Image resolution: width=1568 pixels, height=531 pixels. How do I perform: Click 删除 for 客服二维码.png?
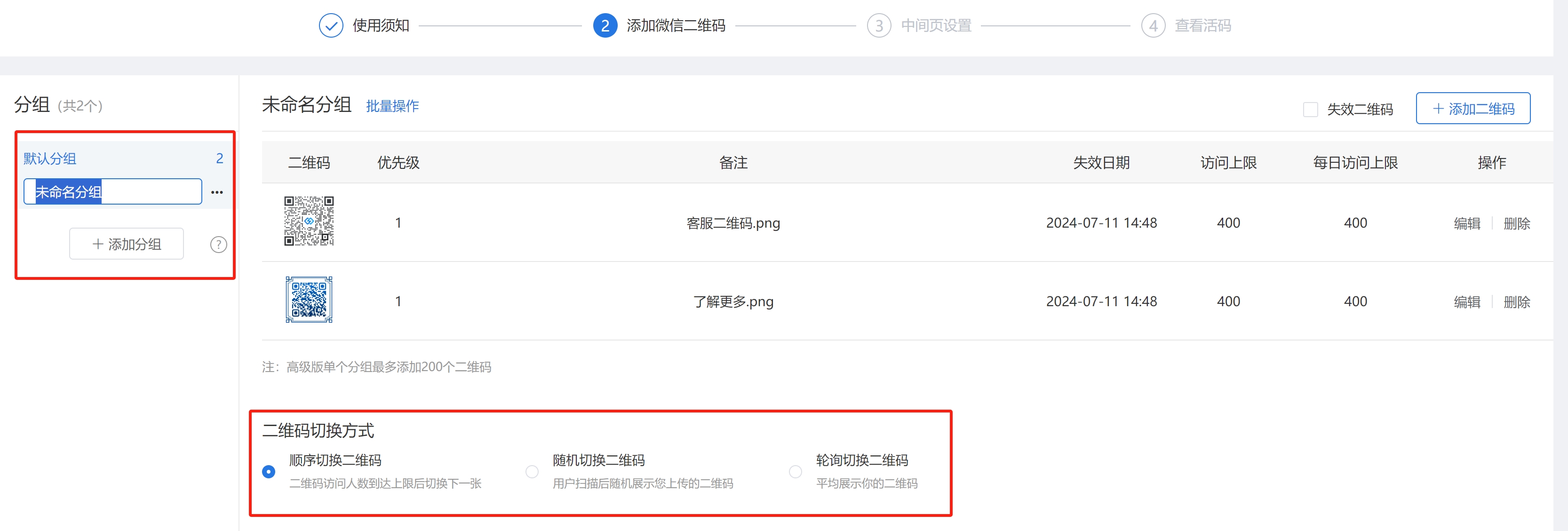[x=1517, y=223]
